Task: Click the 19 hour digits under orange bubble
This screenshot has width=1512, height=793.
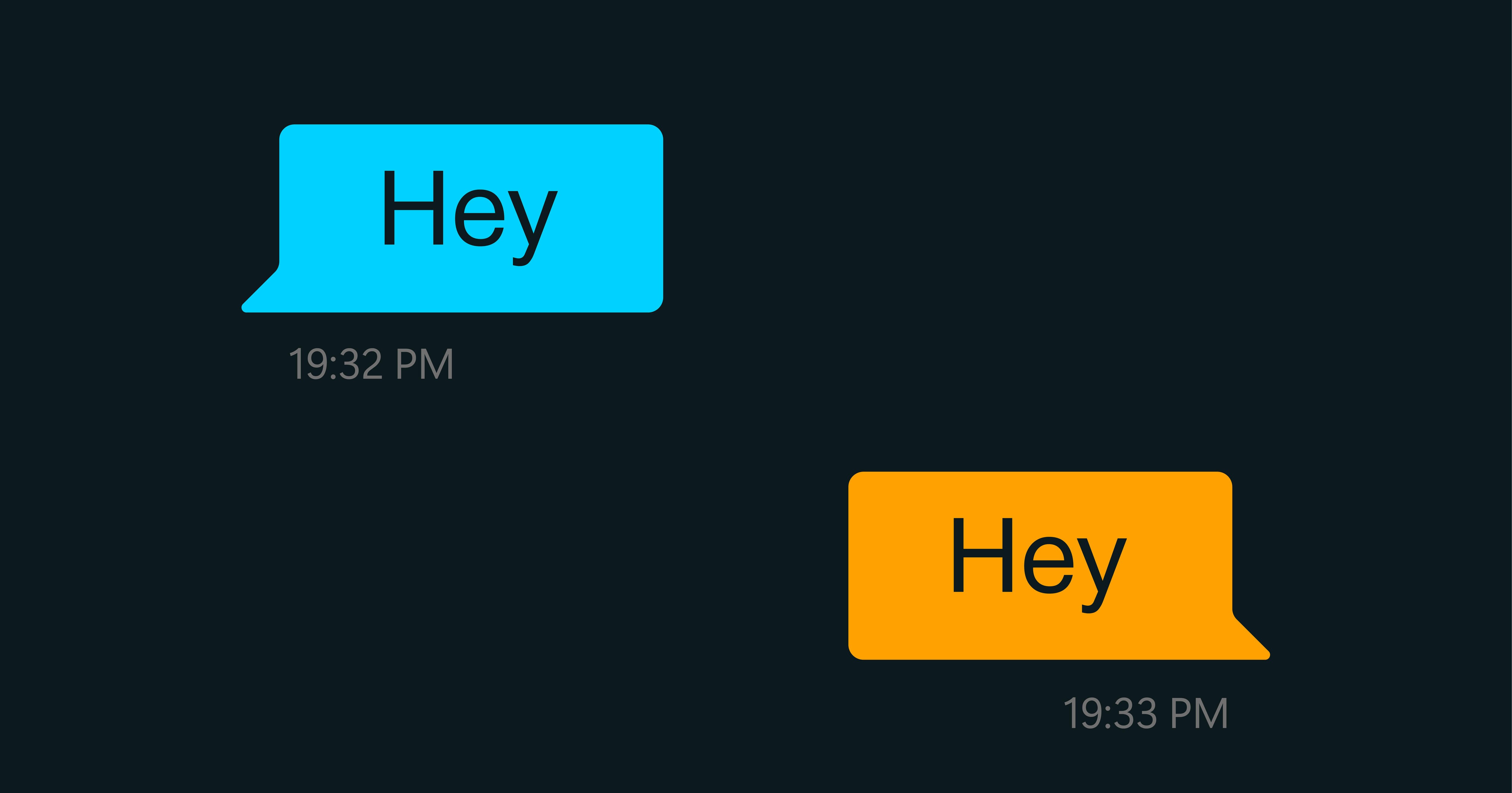Action: point(1082,714)
